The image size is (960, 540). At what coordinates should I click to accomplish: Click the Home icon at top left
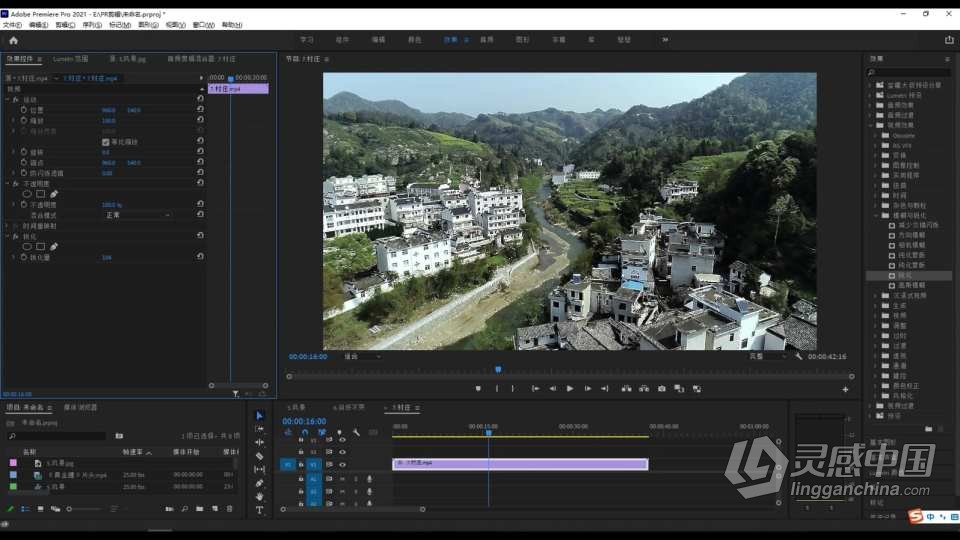point(13,40)
